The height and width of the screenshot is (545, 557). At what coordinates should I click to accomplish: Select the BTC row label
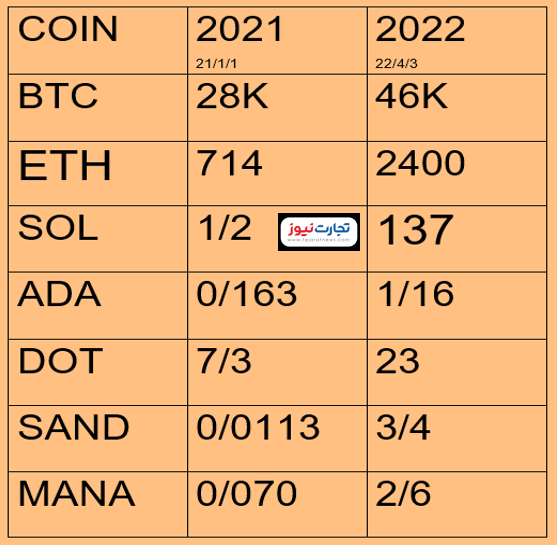click(98, 108)
